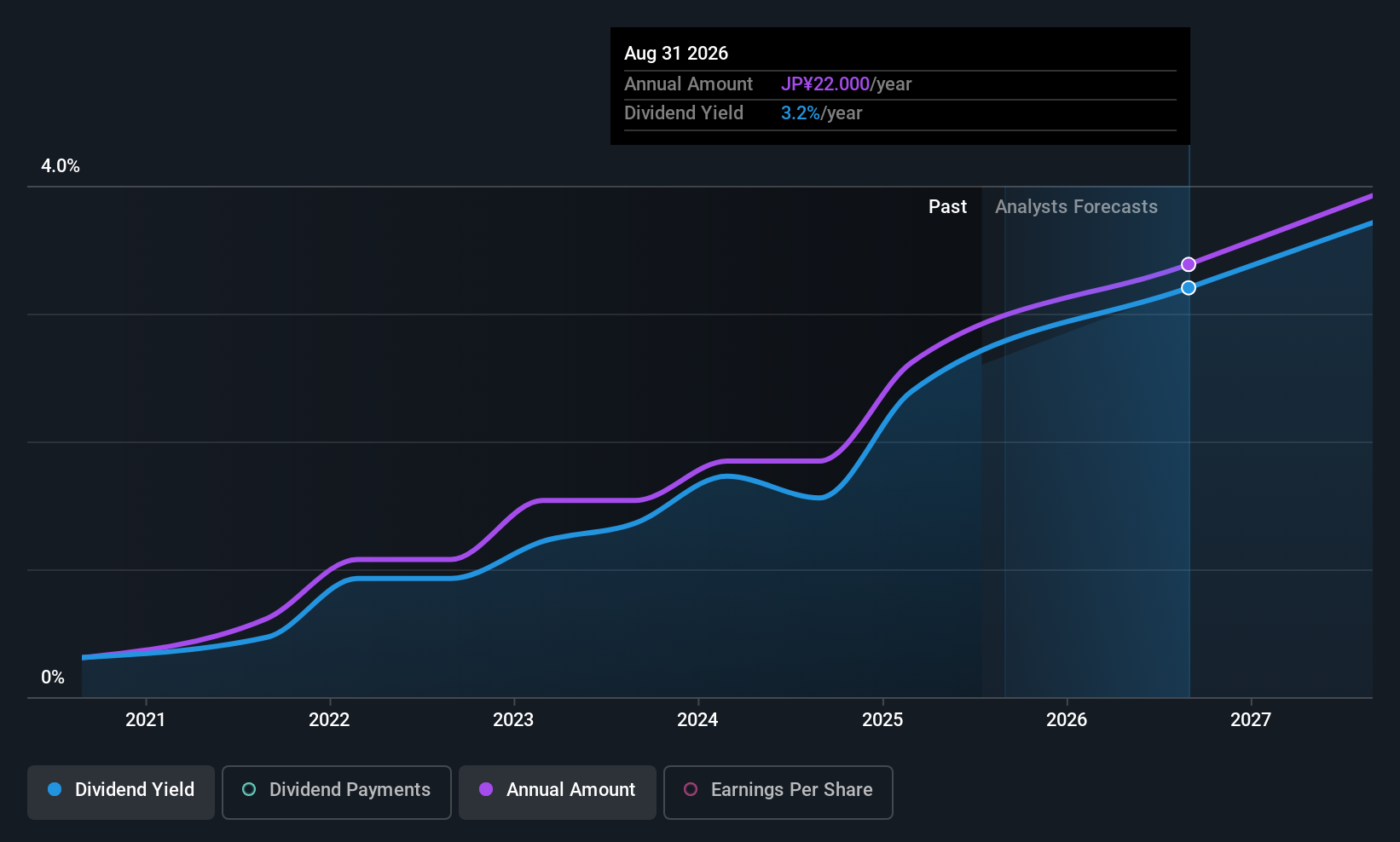
Task: Click the 3.2% dividend yield value
Action: tap(801, 113)
